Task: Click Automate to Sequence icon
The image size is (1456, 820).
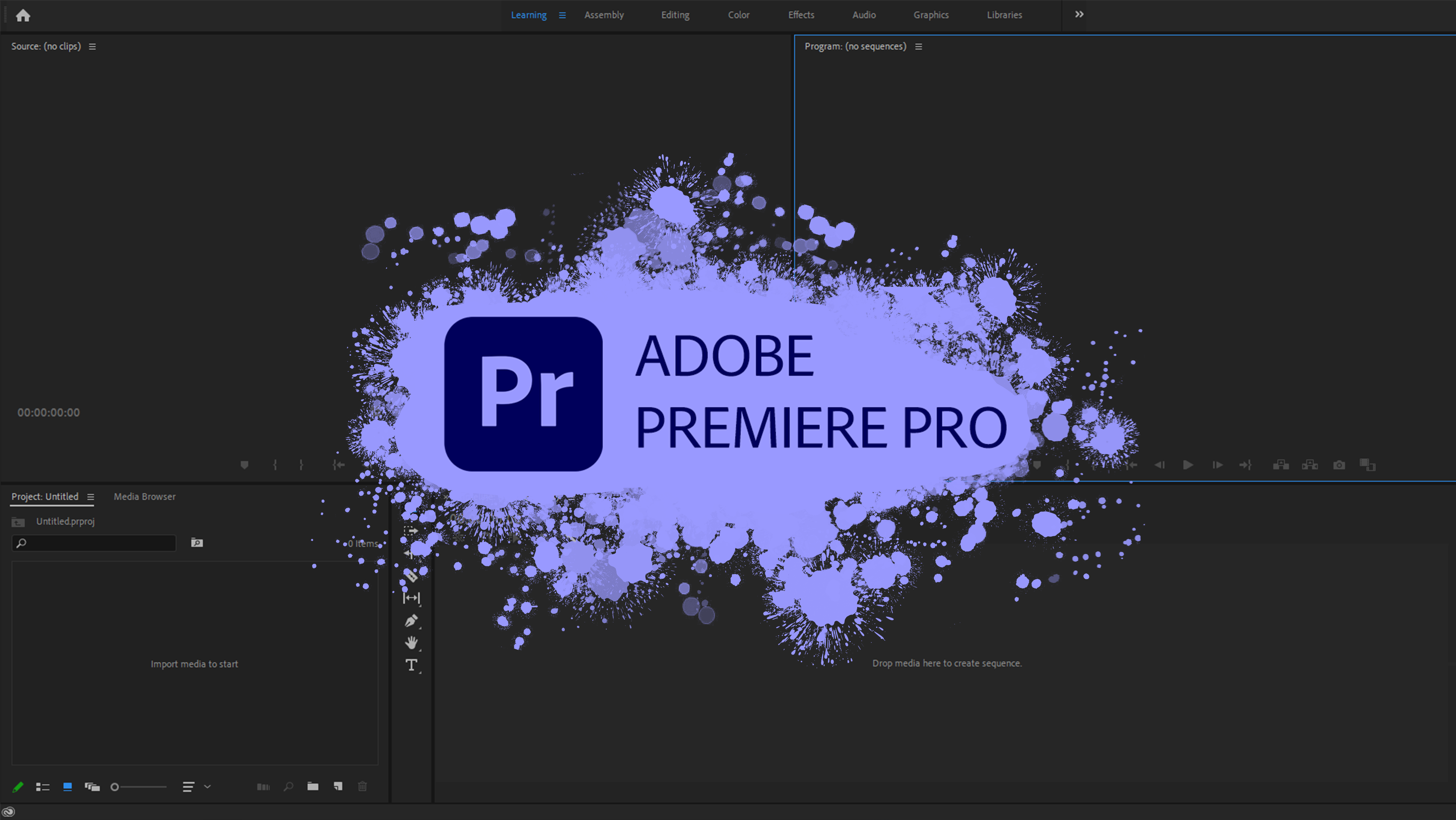Action: [x=263, y=787]
